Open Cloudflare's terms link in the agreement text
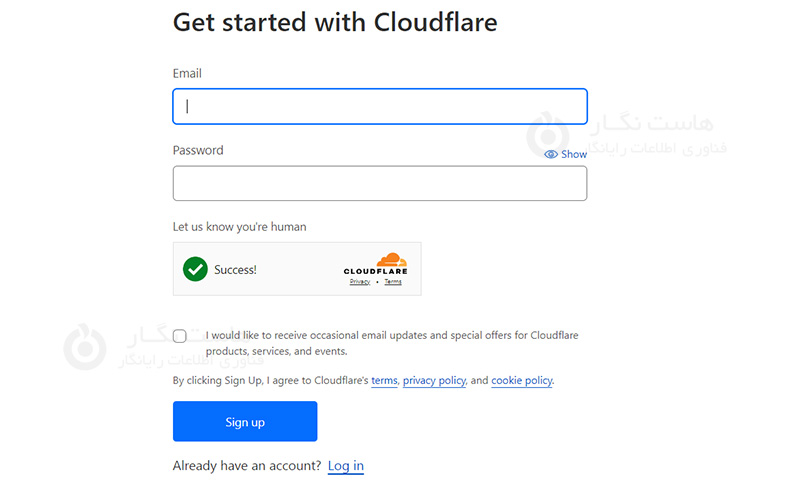The width and height of the screenshot is (790, 482). tap(384, 381)
